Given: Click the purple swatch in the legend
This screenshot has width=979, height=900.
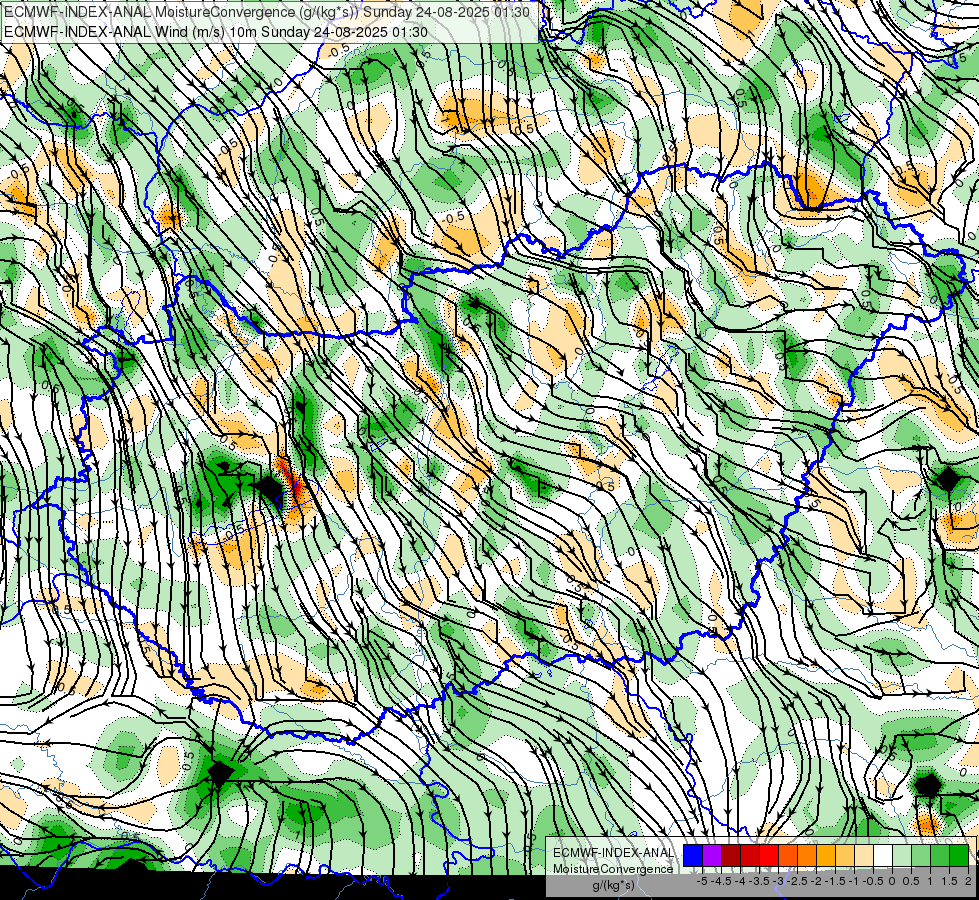Looking at the screenshot, I should point(712,855).
